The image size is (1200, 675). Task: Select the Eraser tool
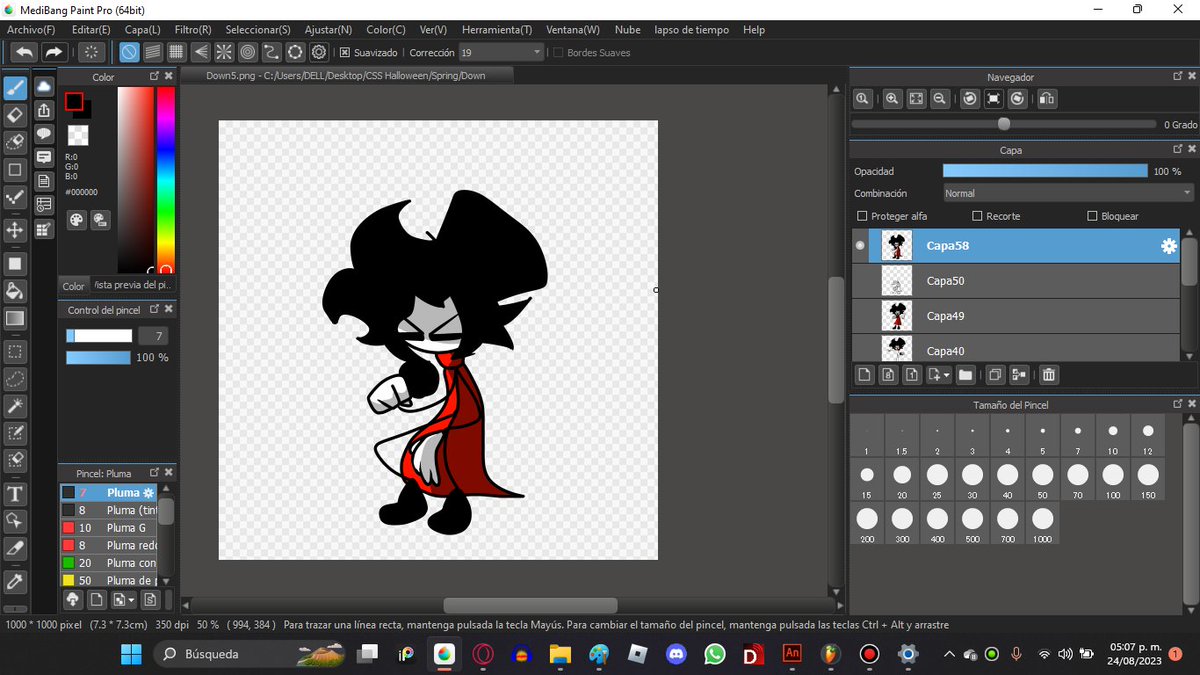[x=15, y=114]
